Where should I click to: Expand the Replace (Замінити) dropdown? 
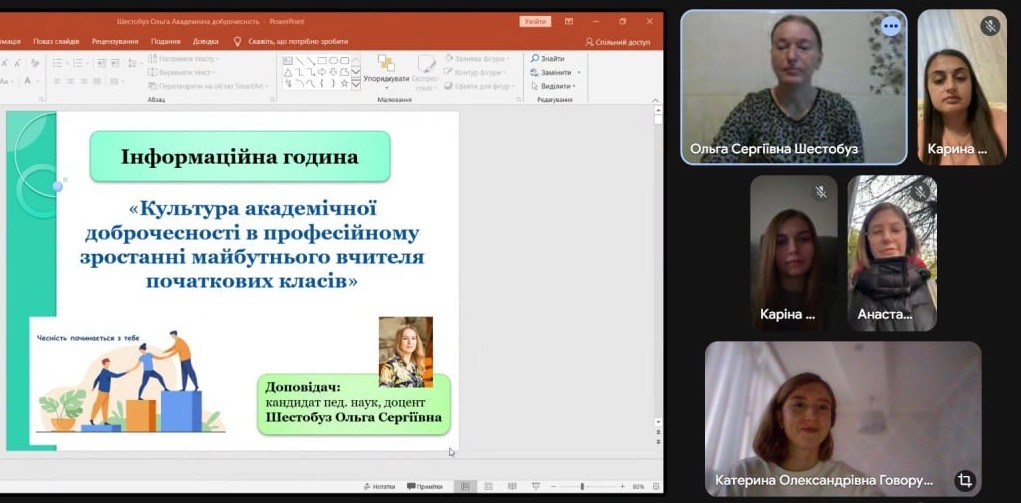coord(577,73)
